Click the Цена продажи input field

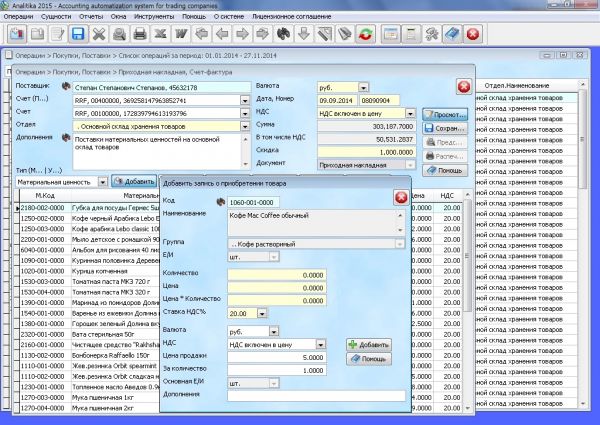pyautogui.click(x=276, y=357)
